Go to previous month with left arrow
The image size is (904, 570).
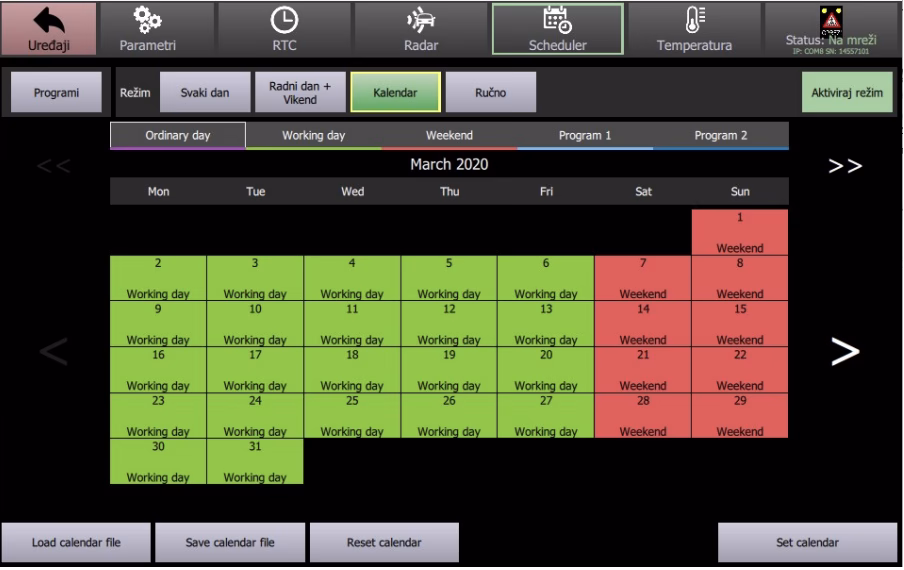coord(54,350)
